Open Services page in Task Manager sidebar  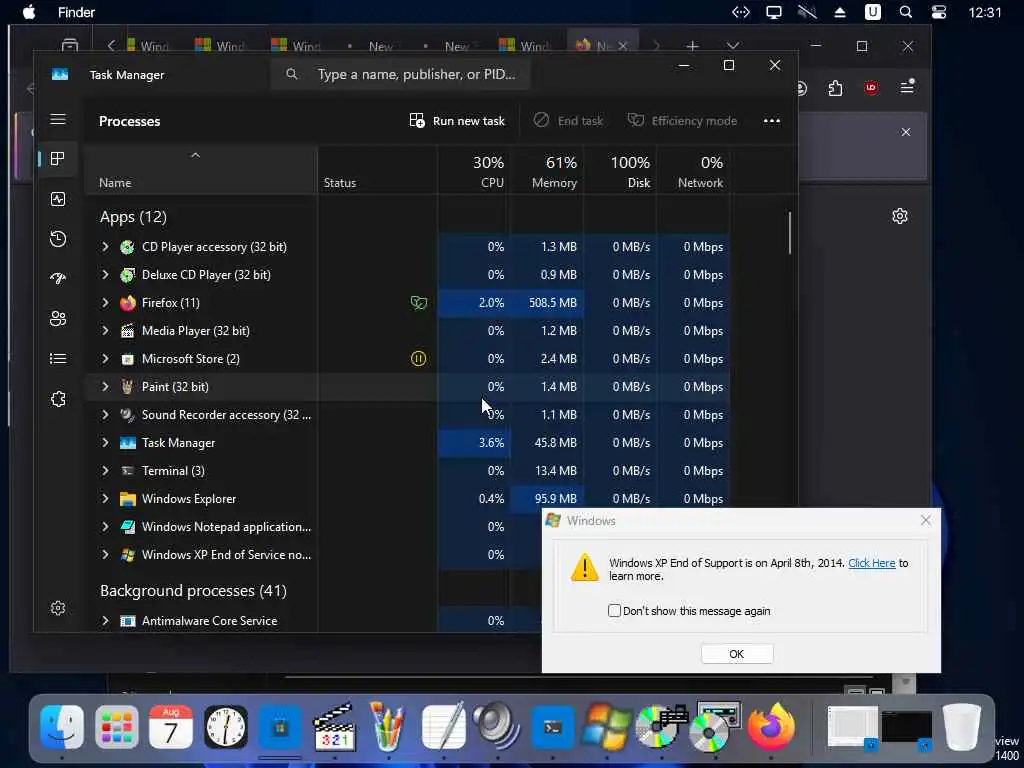tap(58, 398)
